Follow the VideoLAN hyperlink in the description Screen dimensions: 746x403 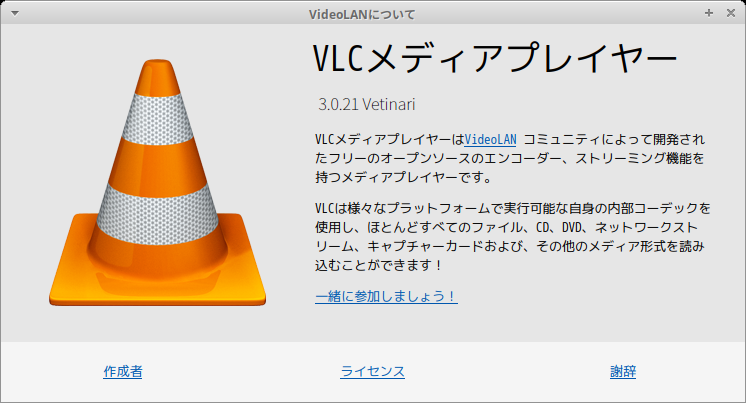click(490, 139)
